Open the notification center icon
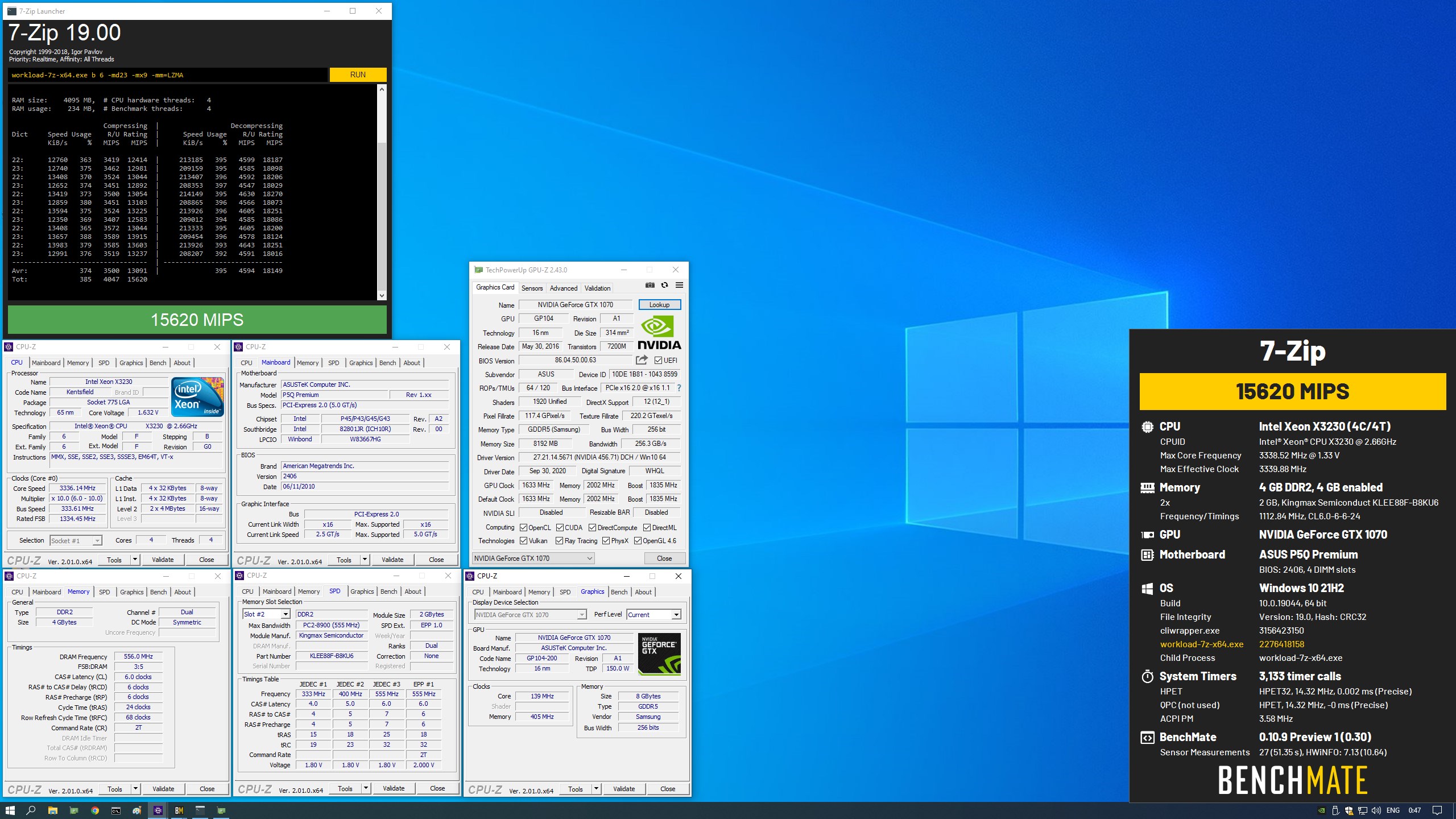 1437,810
